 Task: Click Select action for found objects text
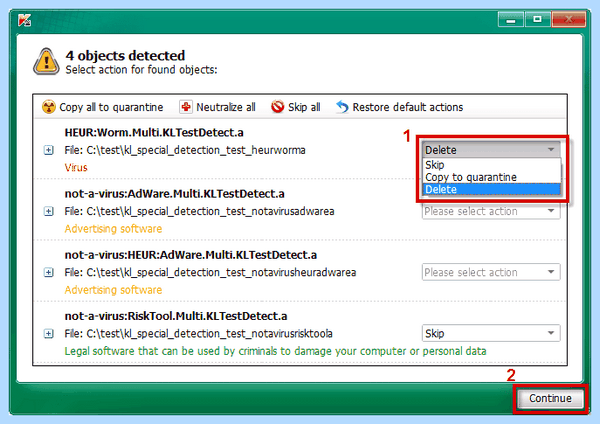coord(141,70)
